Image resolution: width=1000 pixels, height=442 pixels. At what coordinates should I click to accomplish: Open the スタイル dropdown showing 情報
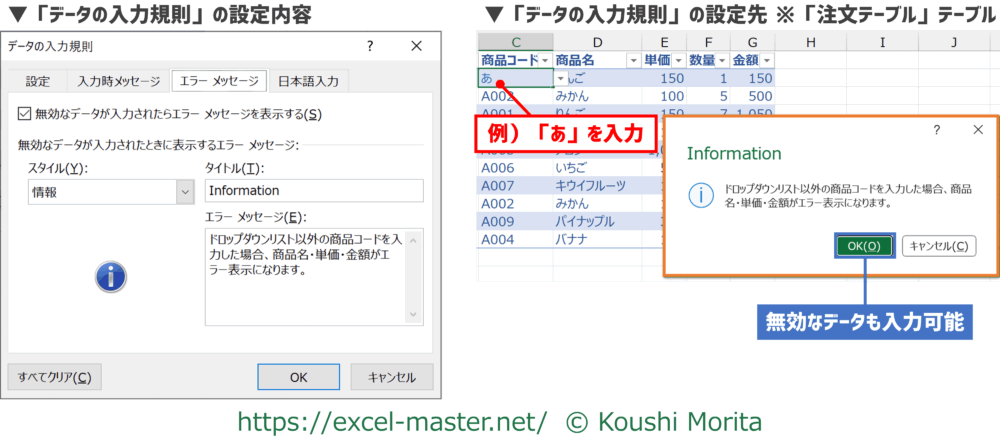tap(184, 191)
